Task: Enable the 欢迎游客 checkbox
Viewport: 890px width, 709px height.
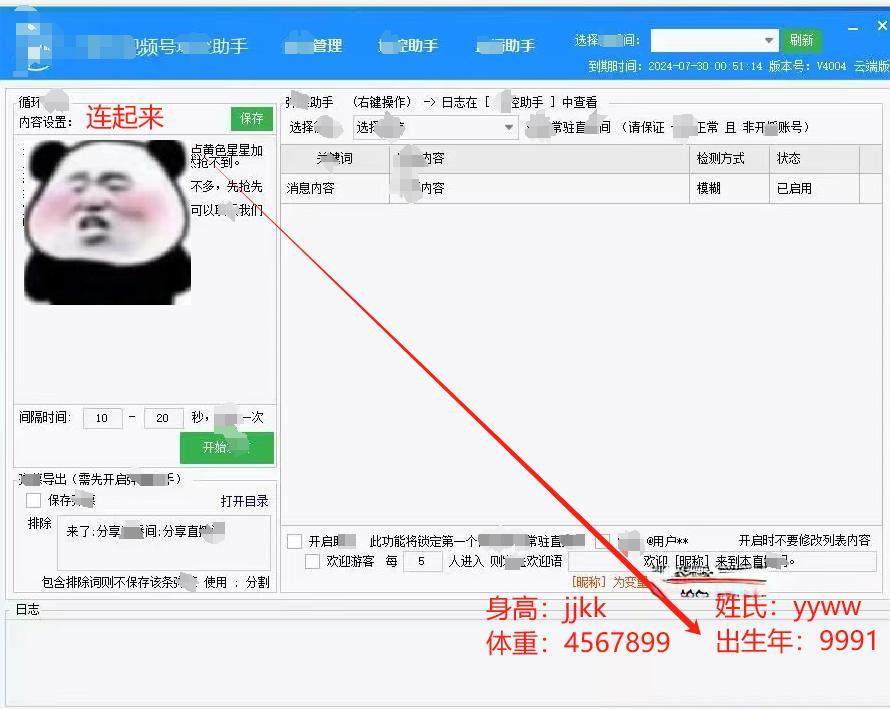Action: click(x=313, y=562)
